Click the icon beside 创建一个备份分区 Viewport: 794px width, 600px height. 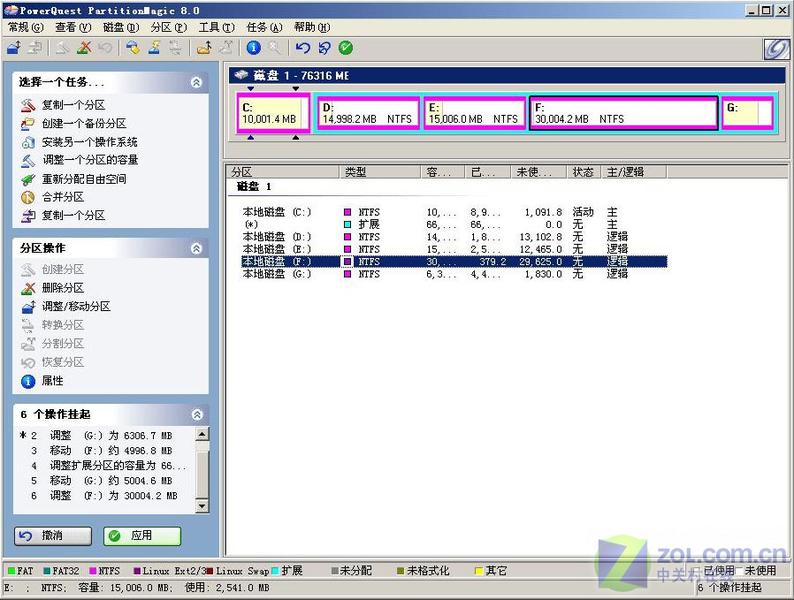28,124
